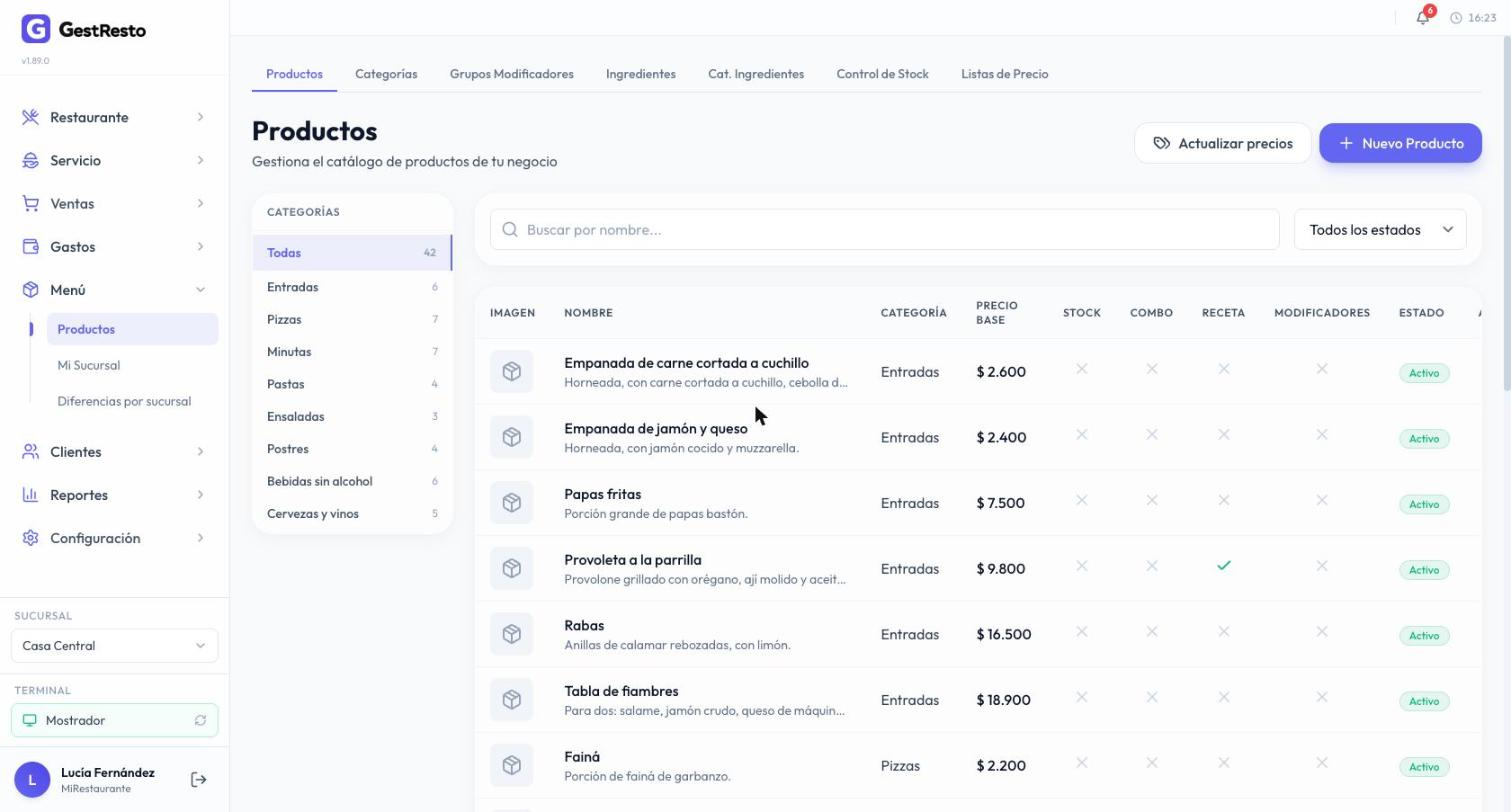The height and width of the screenshot is (812, 1511).
Task: Click the refresh icon in Mostrador terminal
Action: click(x=200, y=721)
